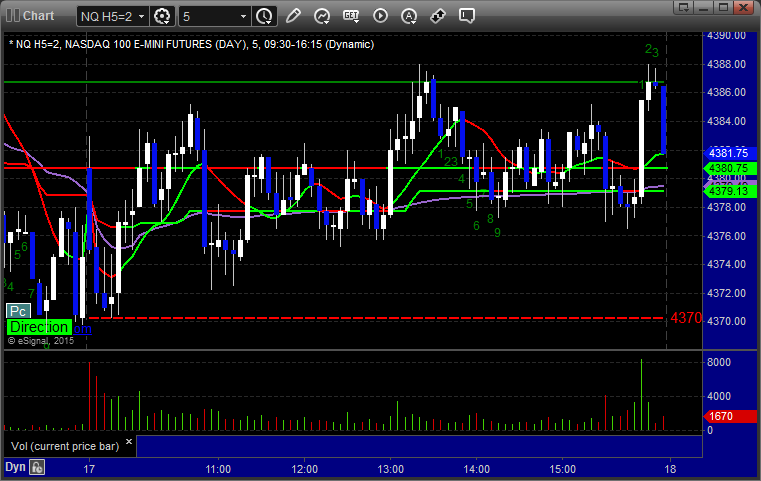Viewport: 761px width, 481px height.
Task: Click the 4386.00 price scale label
Action: (x=727, y=92)
